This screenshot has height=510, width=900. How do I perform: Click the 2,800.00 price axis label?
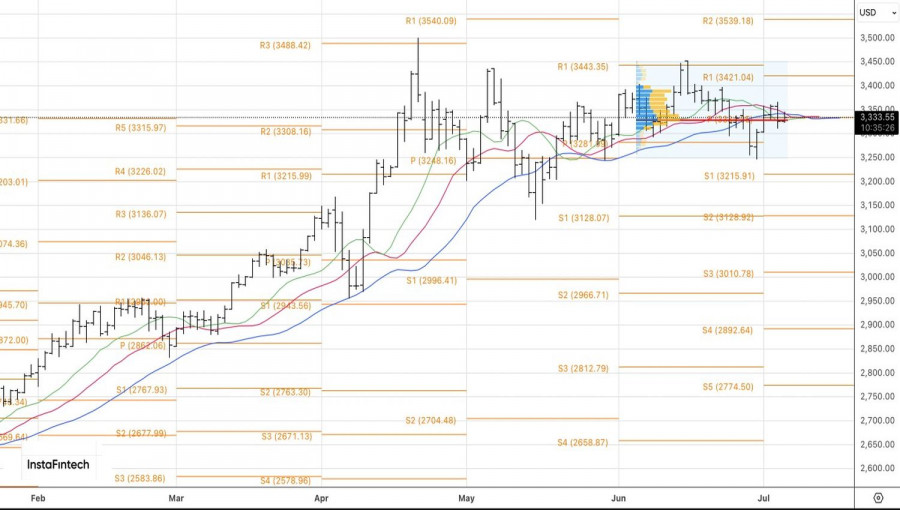point(877,373)
